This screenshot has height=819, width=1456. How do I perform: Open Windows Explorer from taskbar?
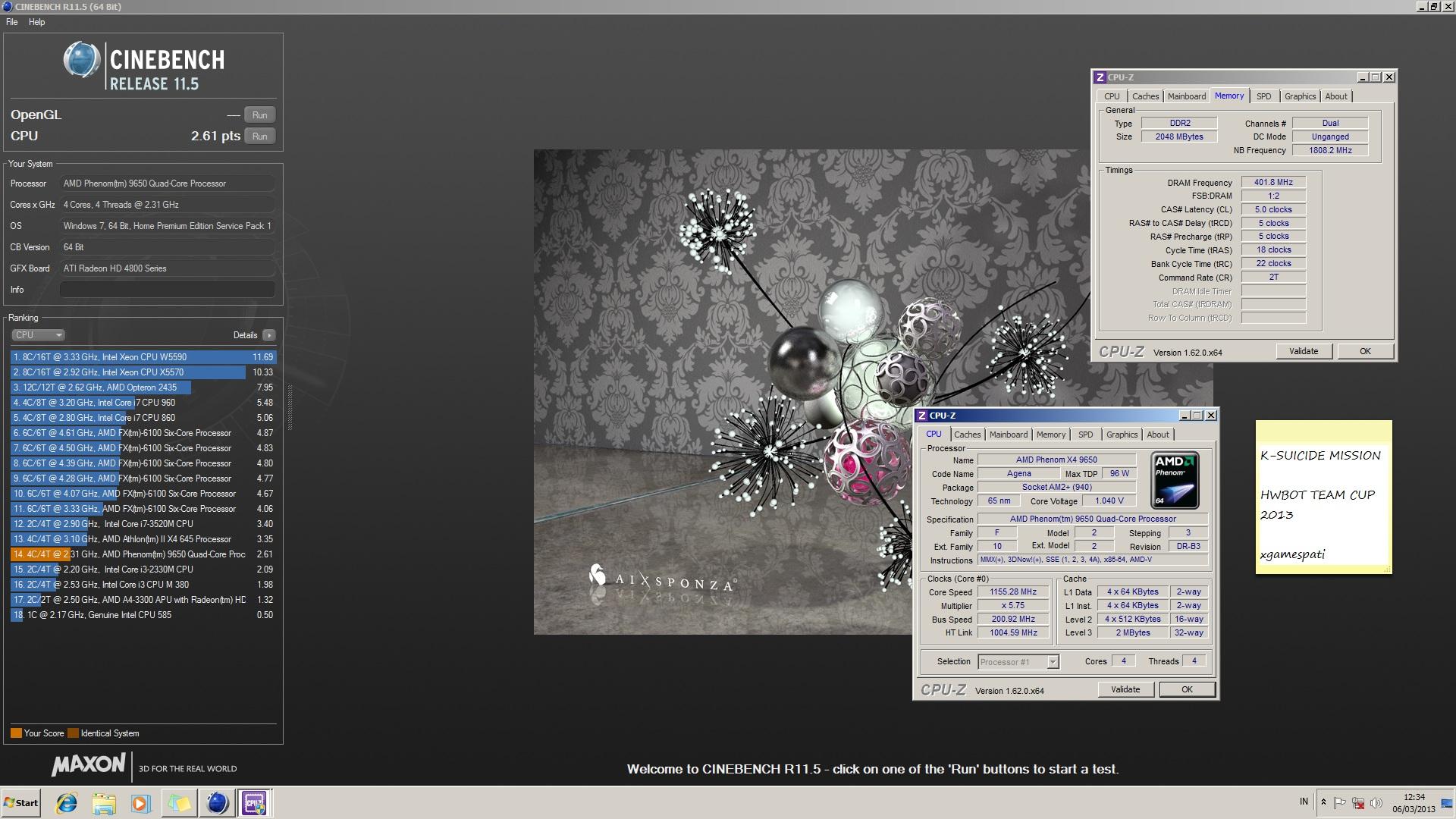tap(104, 803)
